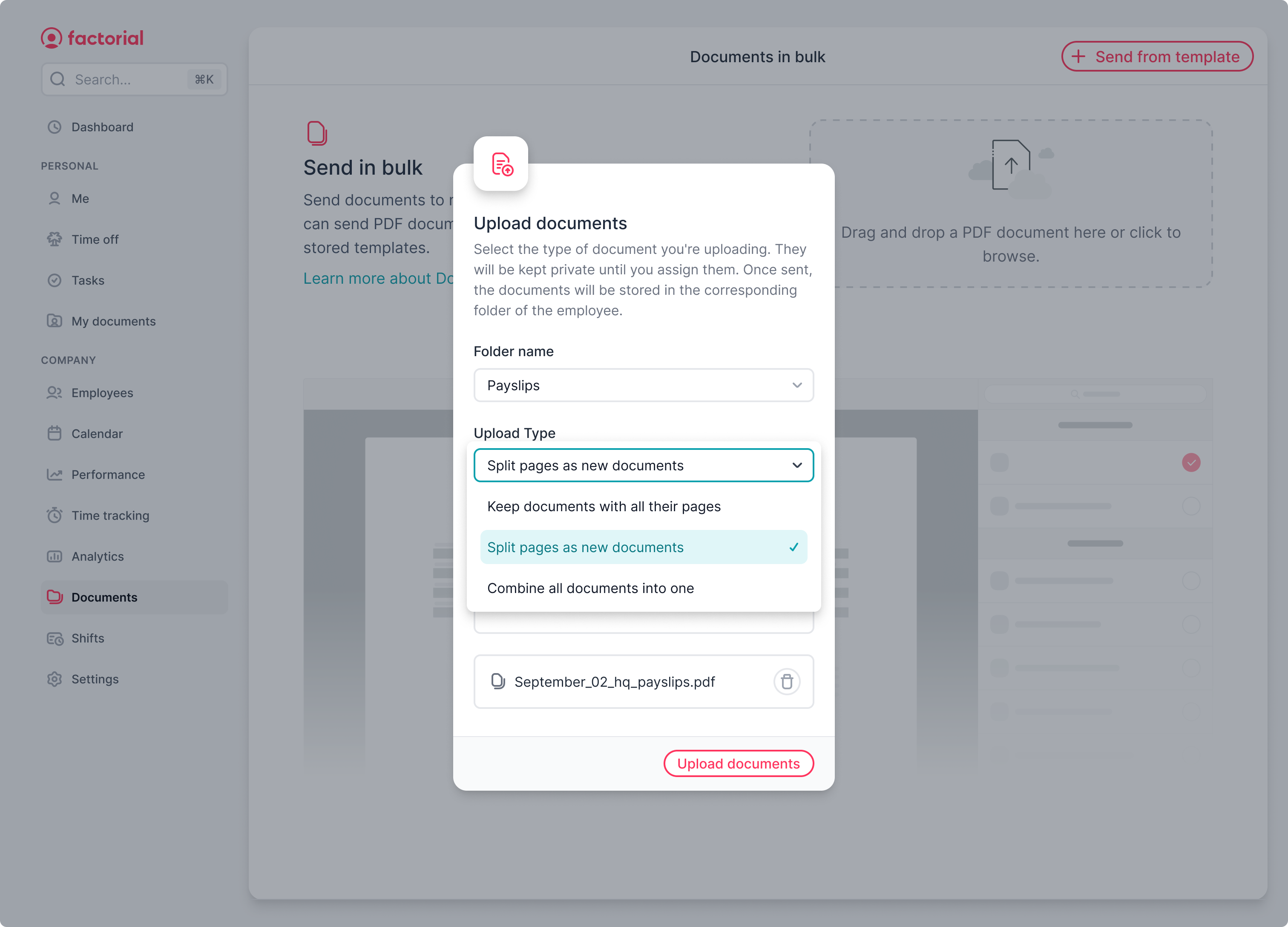Click the 'Split pages as new documents' option
This screenshot has width=1288, height=927.
(x=643, y=546)
